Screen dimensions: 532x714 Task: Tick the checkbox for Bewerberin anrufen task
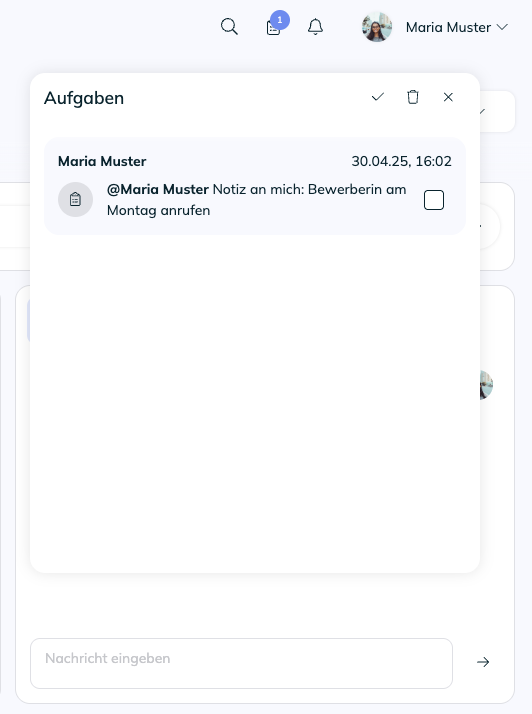[434, 200]
